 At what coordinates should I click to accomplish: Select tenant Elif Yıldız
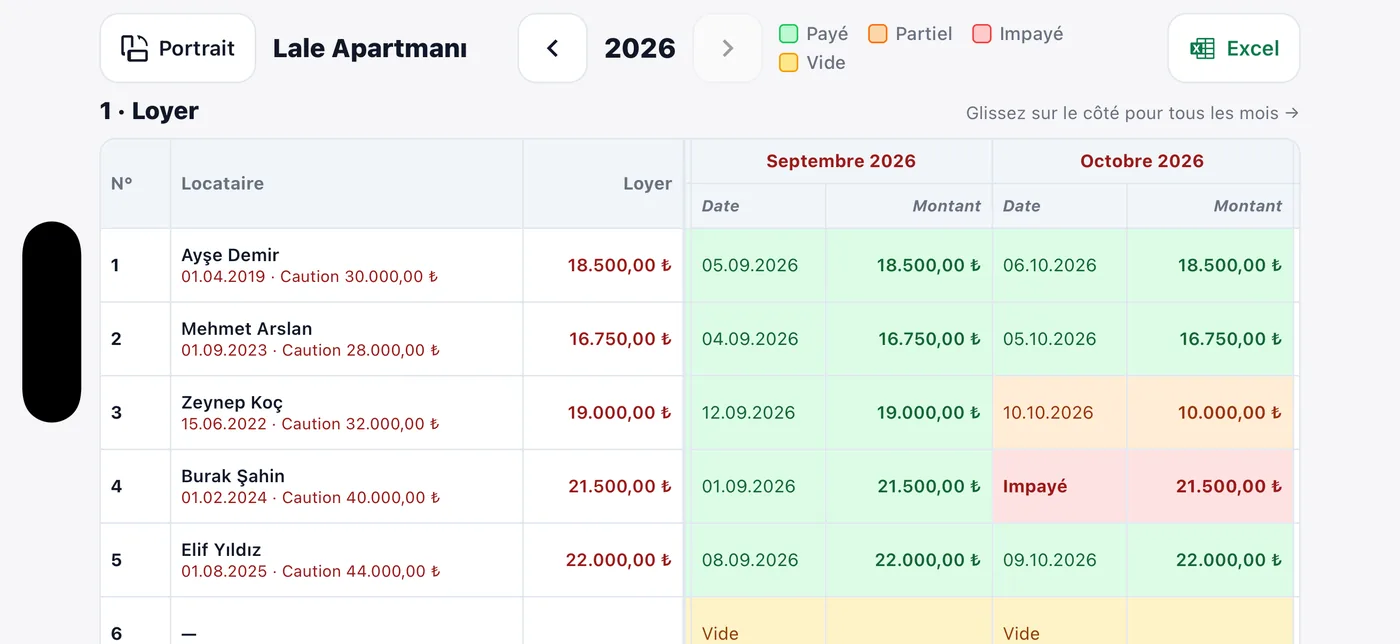click(221, 550)
